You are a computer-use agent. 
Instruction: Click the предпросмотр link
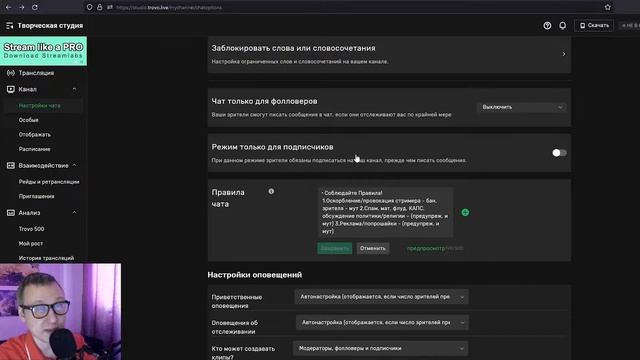pyautogui.click(x=426, y=248)
